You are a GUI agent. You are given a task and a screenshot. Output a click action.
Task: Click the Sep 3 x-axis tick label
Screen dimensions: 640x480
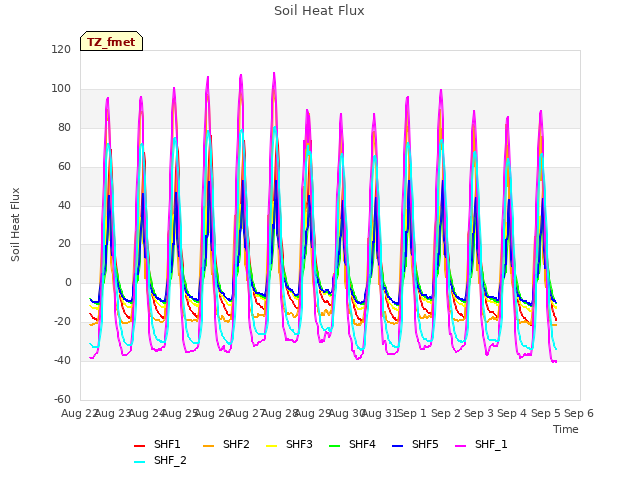pos(479,413)
